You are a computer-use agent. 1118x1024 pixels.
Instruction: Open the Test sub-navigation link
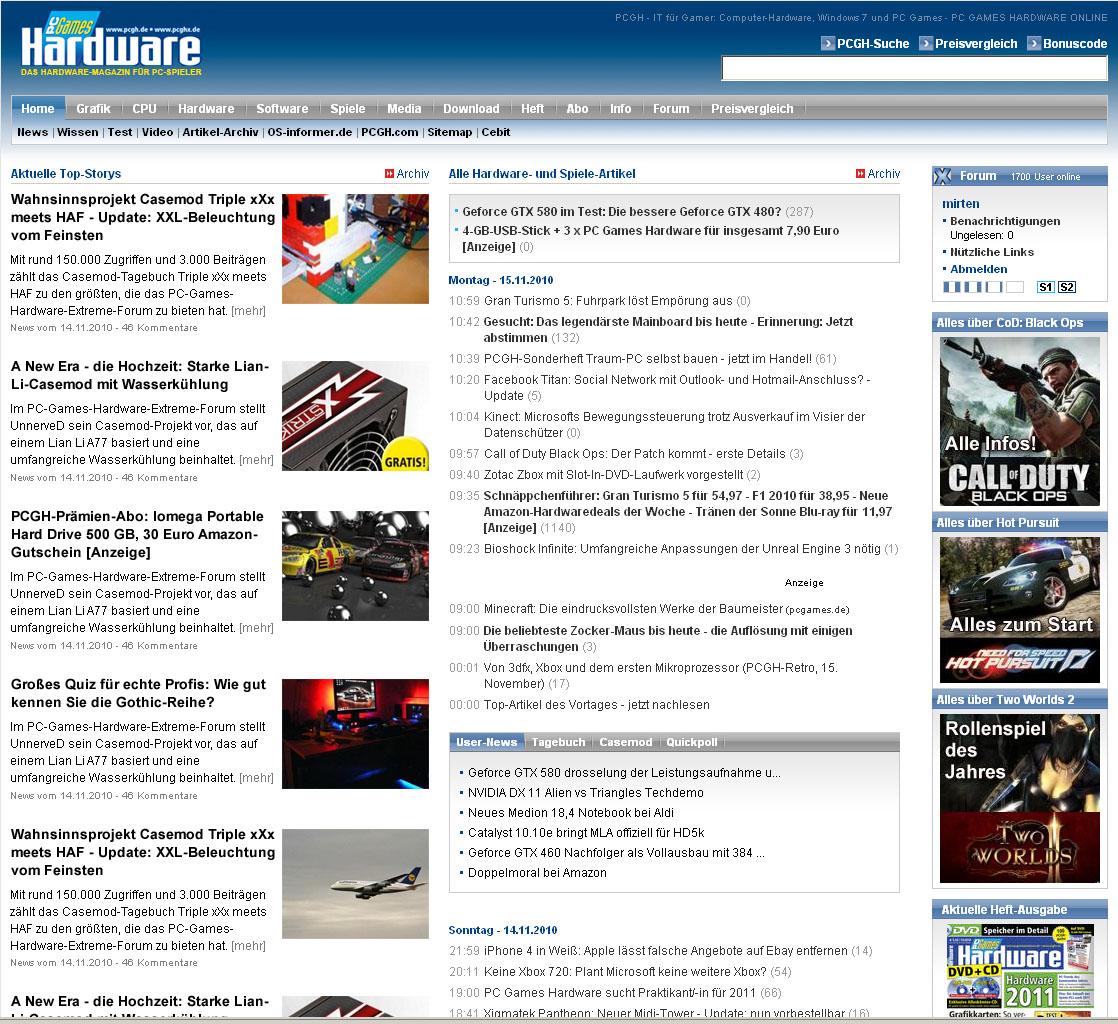120,132
